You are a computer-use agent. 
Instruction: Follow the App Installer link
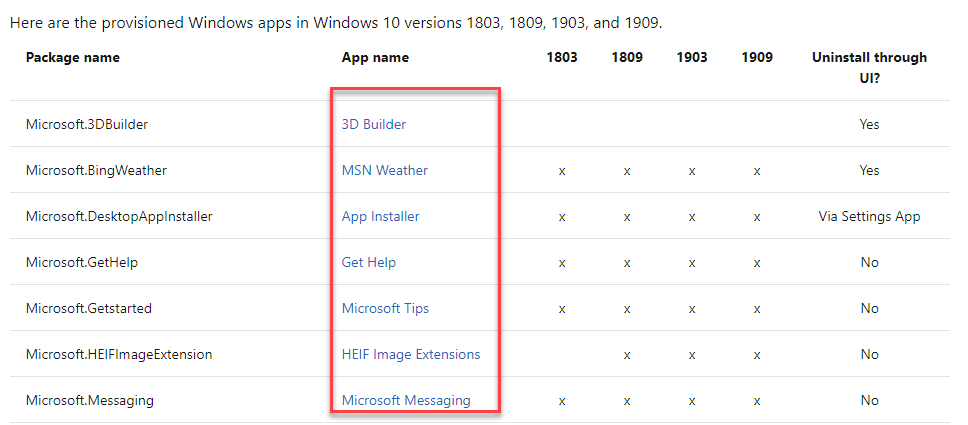(380, 216)
